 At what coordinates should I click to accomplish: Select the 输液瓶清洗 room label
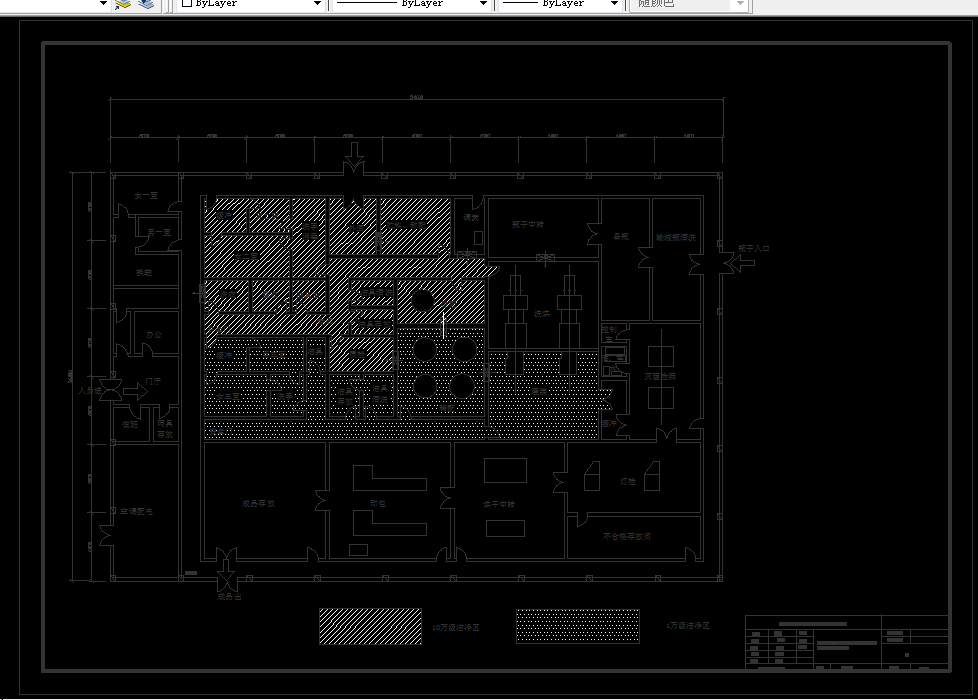tap(675, 238)
